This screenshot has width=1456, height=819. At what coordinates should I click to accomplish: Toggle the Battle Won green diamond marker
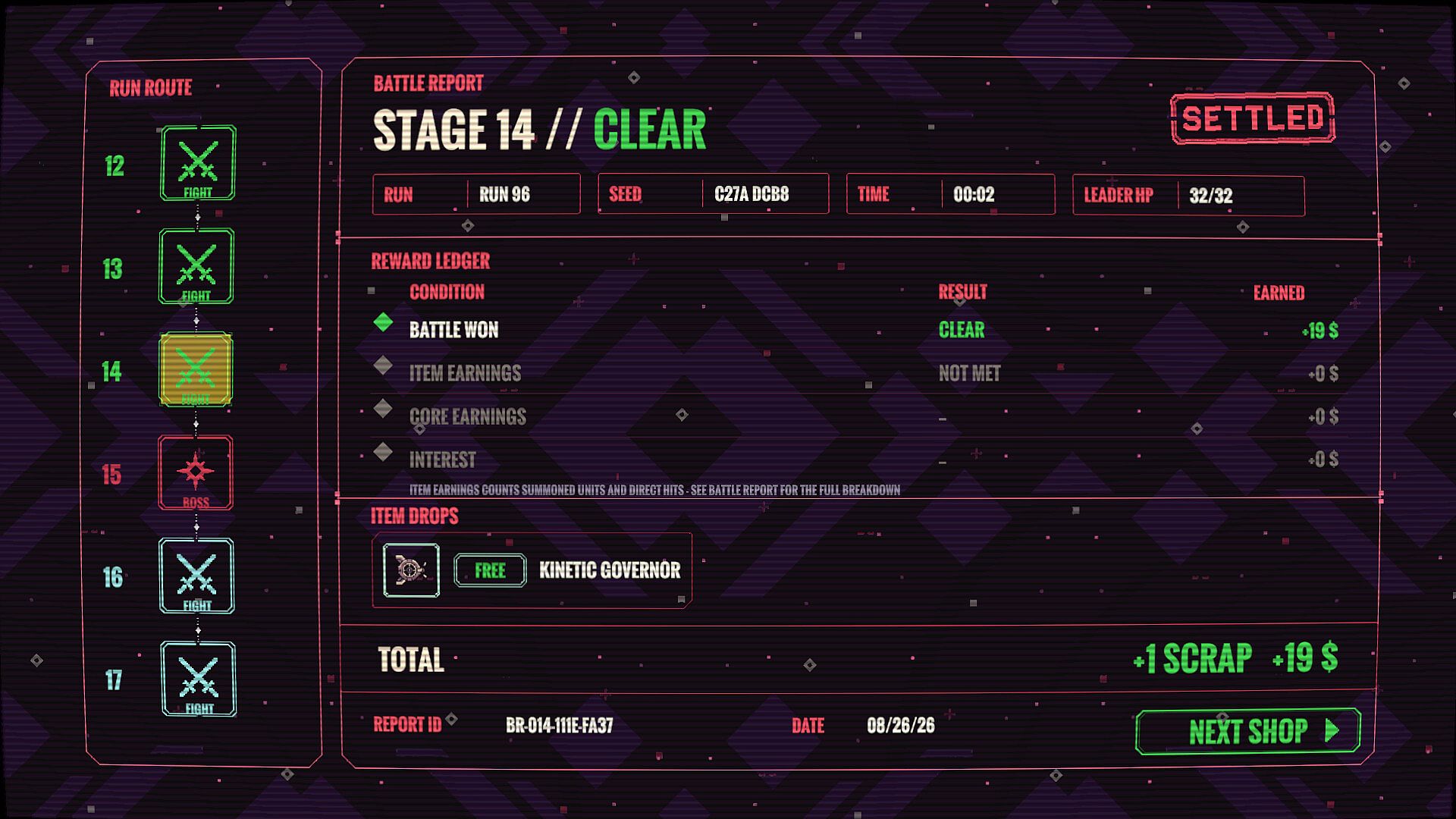tap(383, 322)
